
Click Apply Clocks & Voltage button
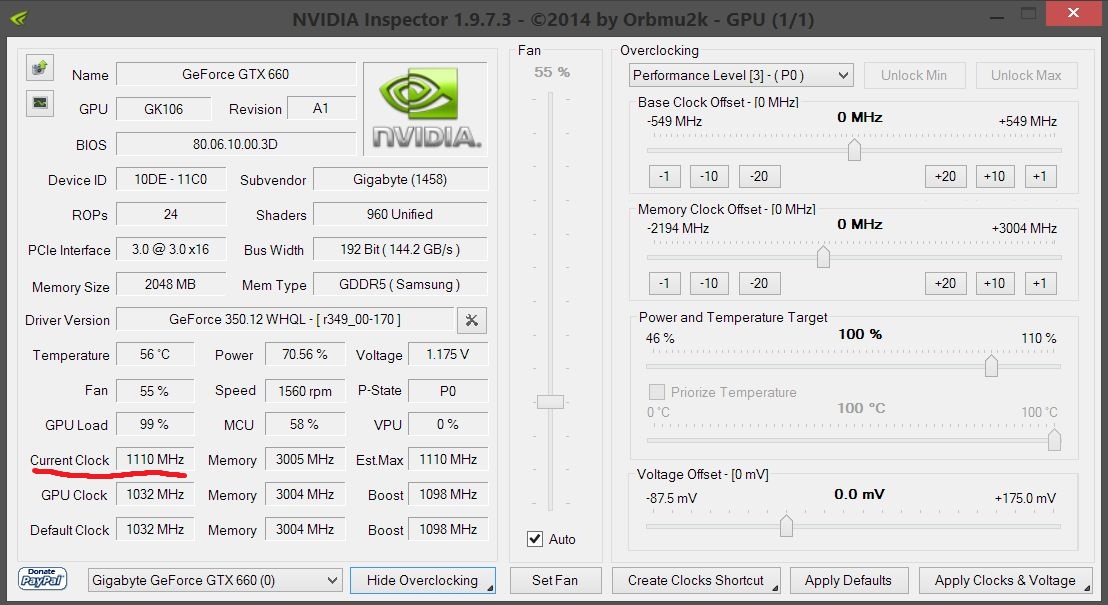click(1005, 580)
